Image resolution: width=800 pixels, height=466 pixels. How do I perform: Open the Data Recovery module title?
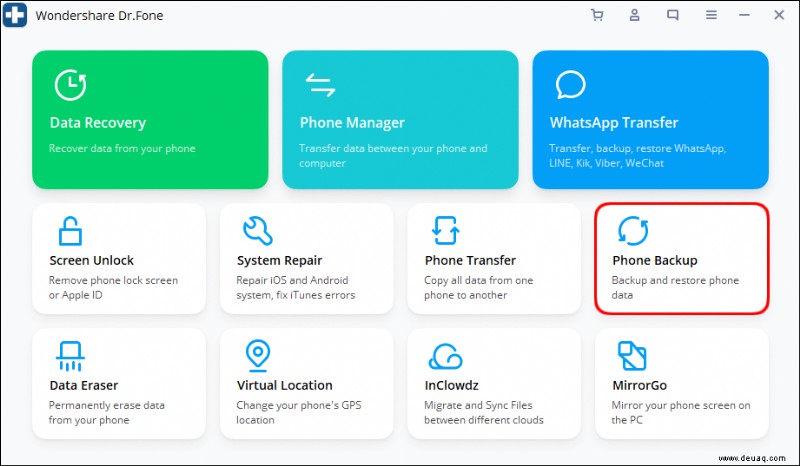point(98,123)
